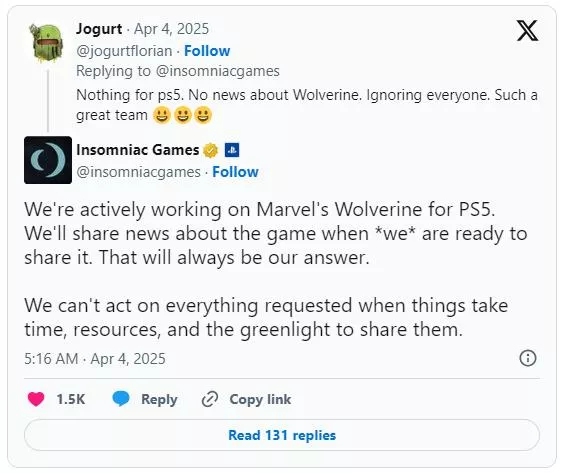
Task: Read 131 replies button
Action: [282, 435]
